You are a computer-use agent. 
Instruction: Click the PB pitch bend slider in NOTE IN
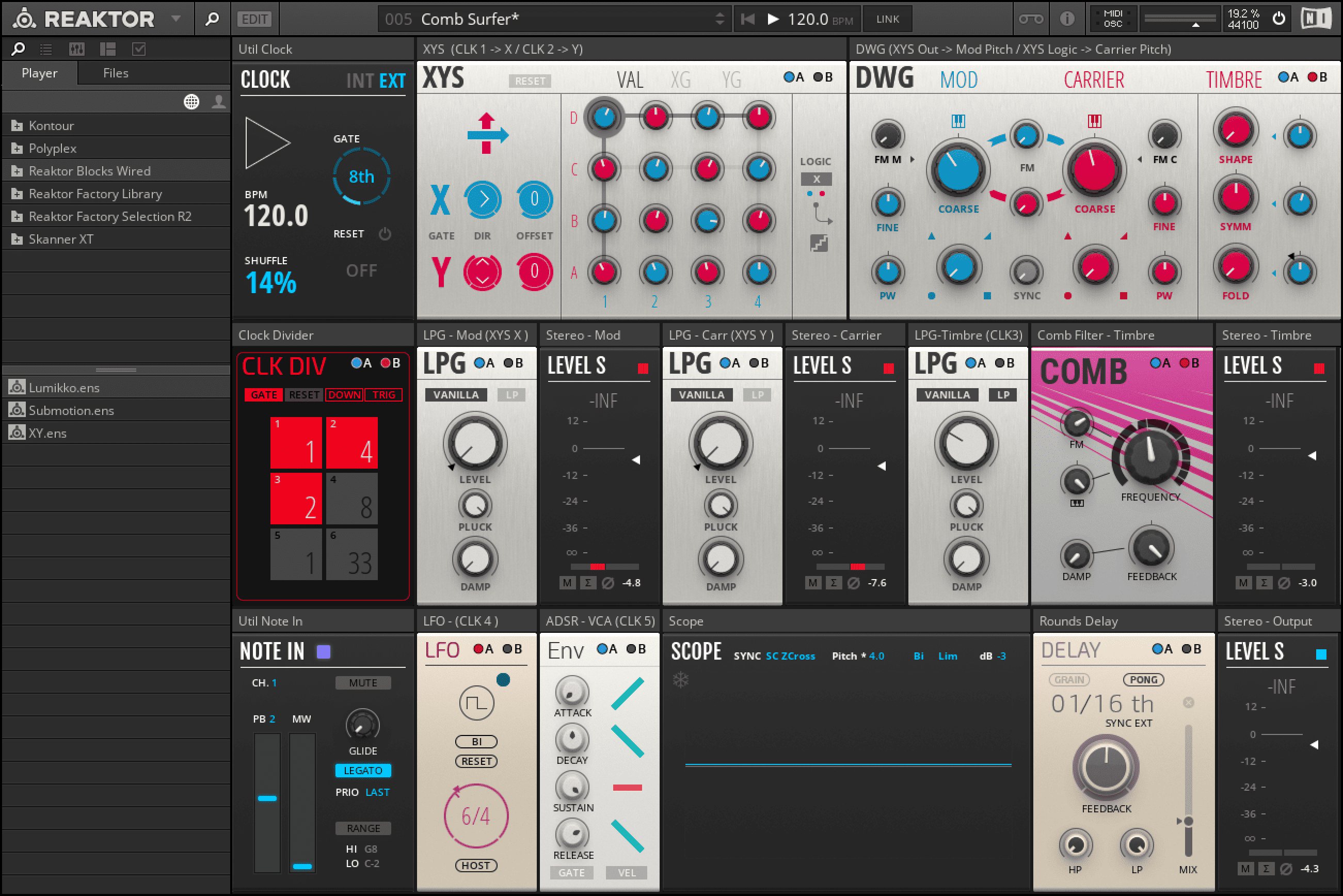click(x=267, y=803)
